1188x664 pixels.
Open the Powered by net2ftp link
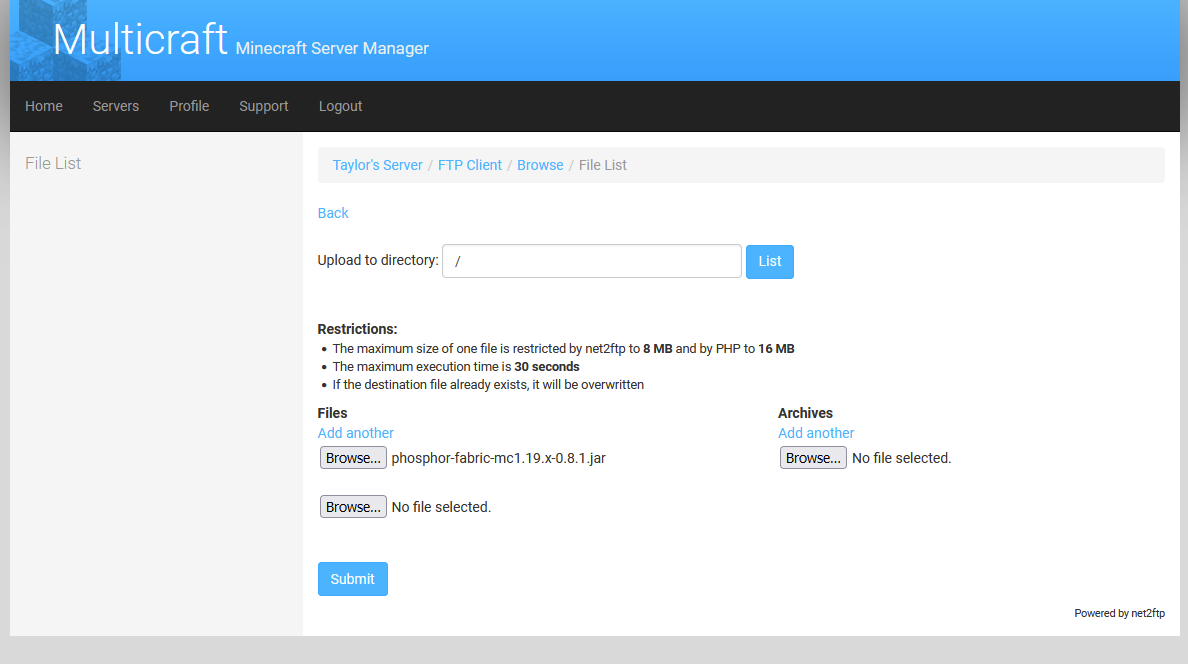pyautogui.click(x=1119, y=612)
